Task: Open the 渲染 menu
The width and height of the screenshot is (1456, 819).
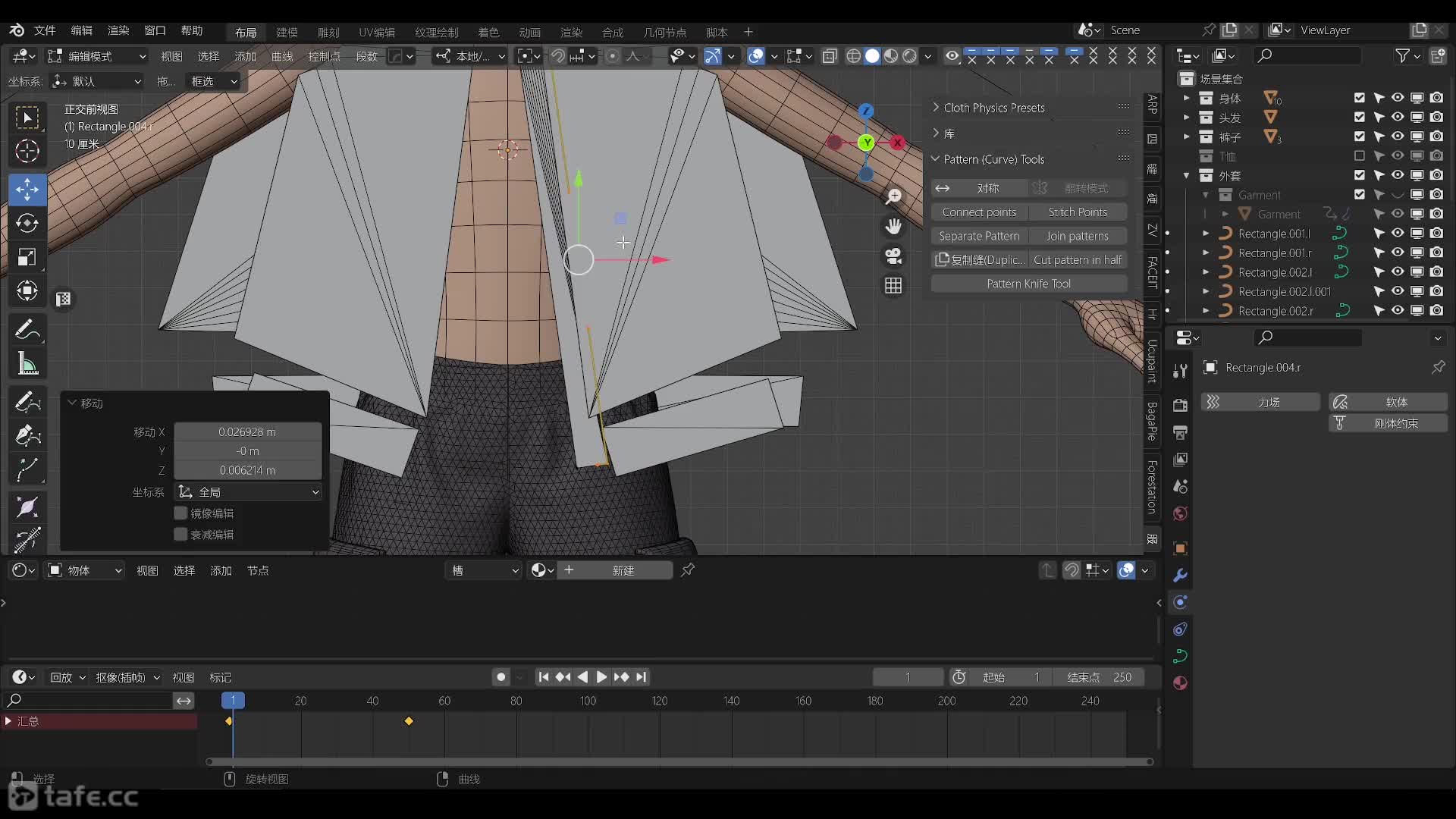Action: [118, 30]
